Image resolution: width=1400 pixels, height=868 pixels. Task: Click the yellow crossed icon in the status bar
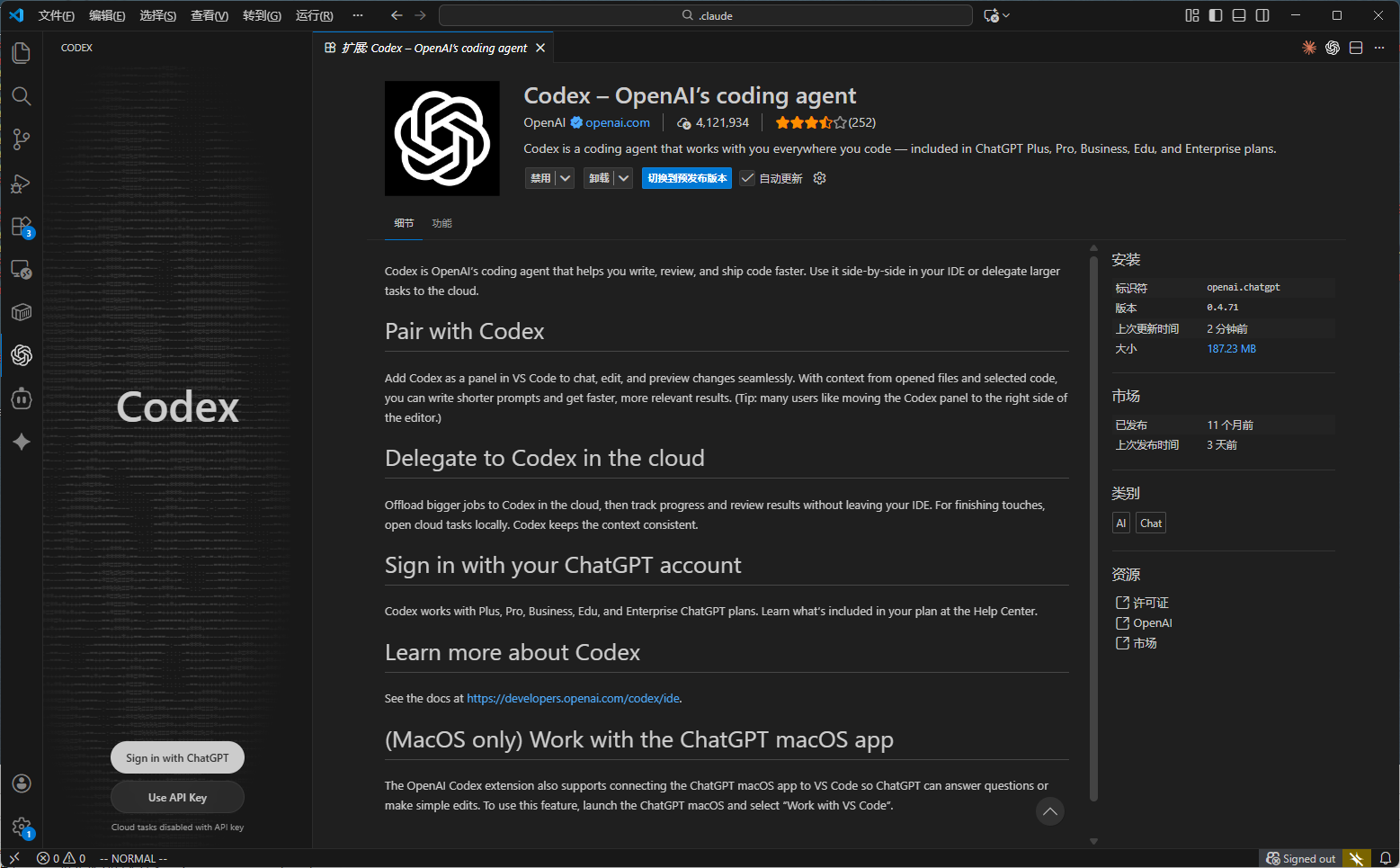click(x=1357, y=858)
